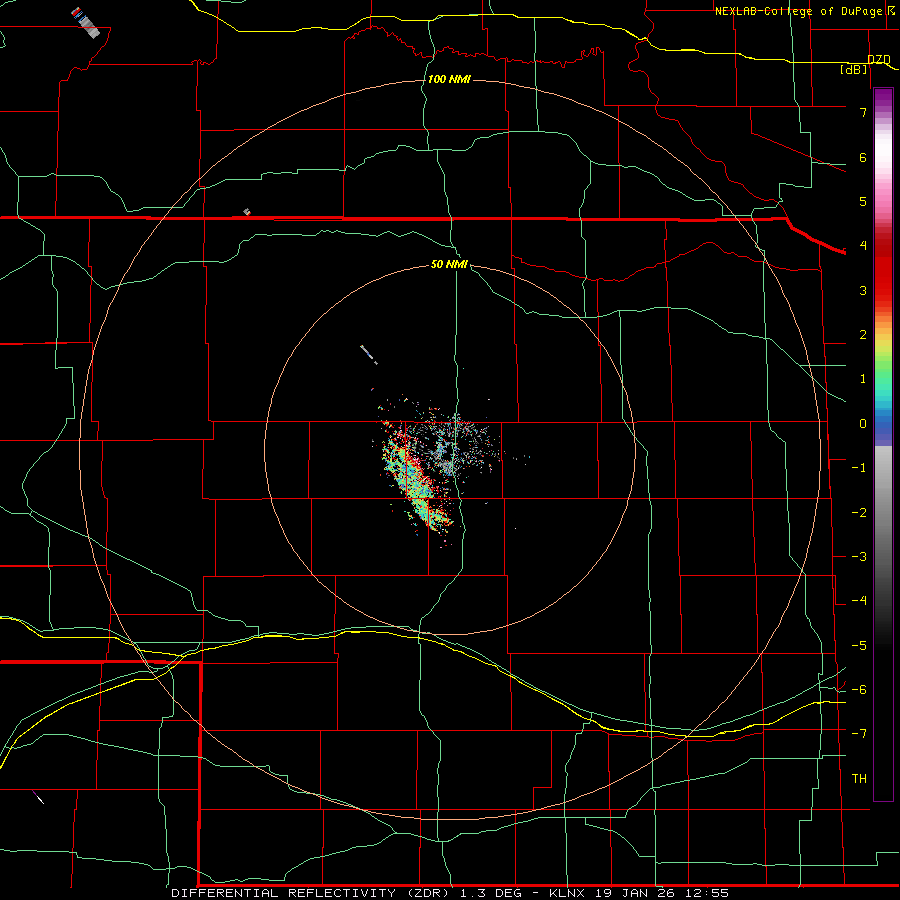Screen dimensions: 900x900
Task: Click the 1.3 DEG elevation text
Action: [491, 893]
